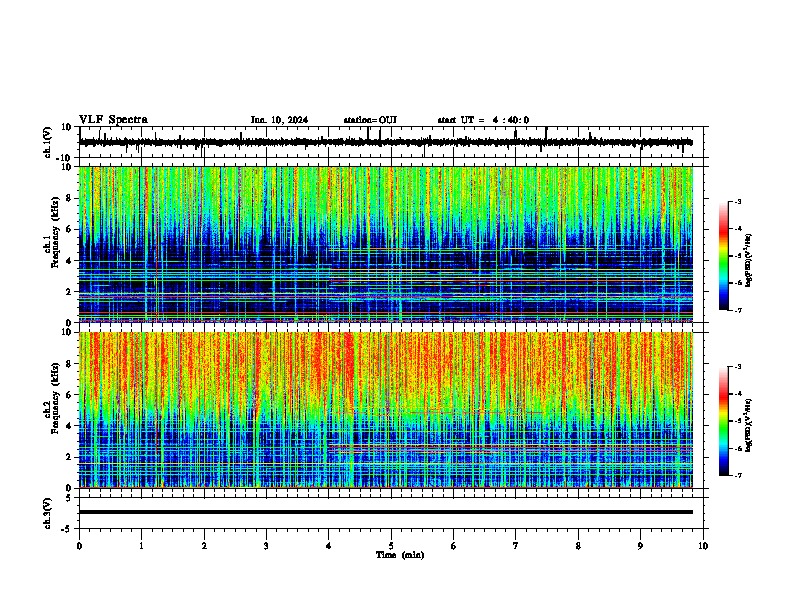Click the ch.1 spectrogram image
This screenshot has width=792, height=612.
click(385, 244)
